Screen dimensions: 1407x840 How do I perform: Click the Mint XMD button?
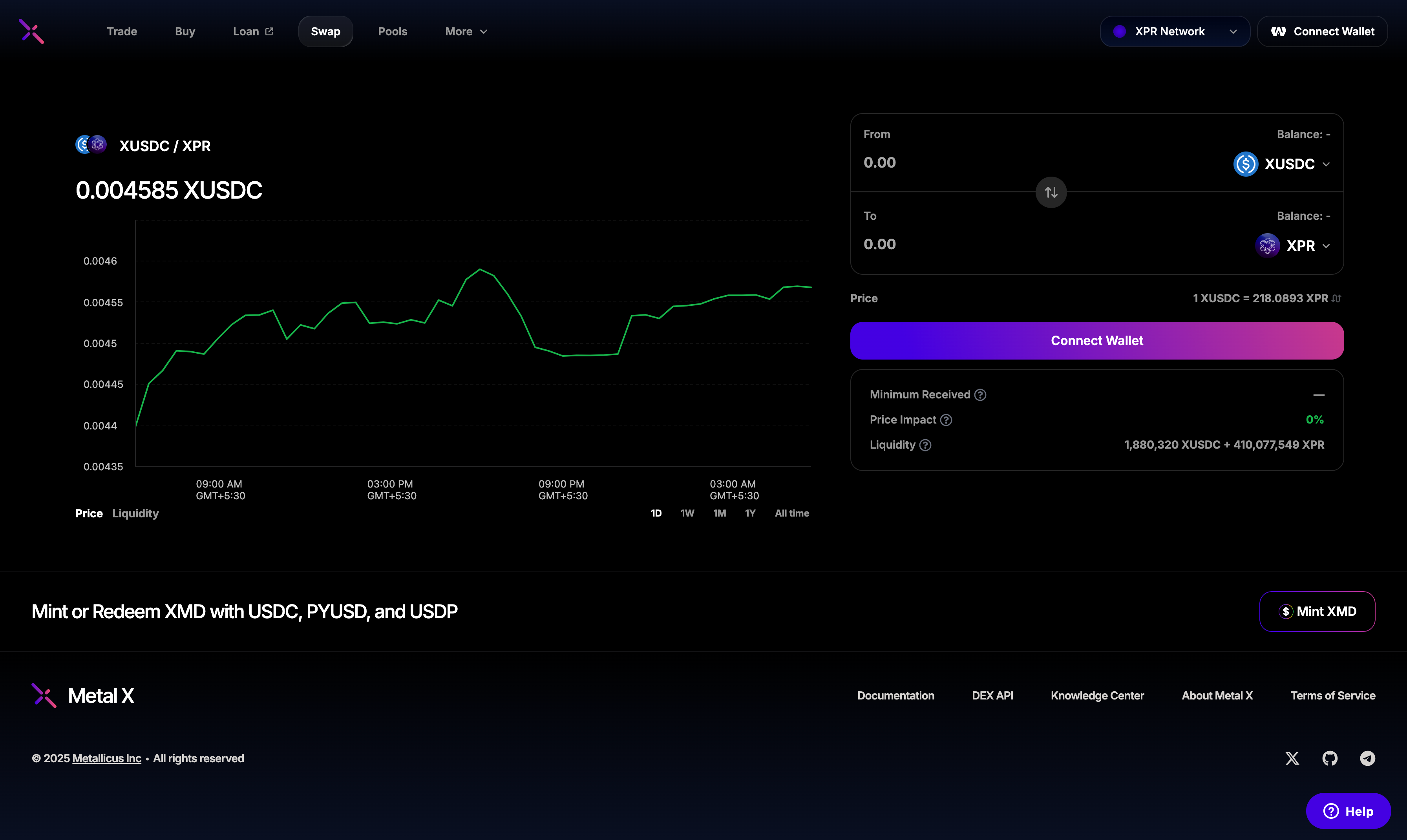tap(1317, 611)
